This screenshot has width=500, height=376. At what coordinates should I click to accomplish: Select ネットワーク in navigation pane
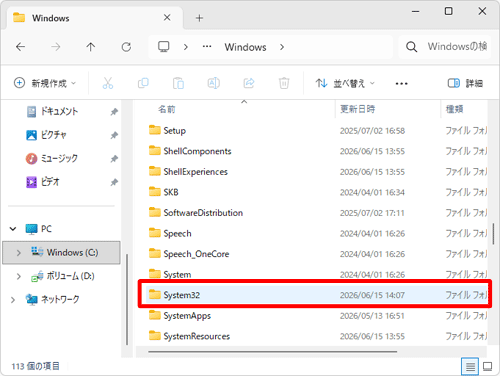click(53, 300)
